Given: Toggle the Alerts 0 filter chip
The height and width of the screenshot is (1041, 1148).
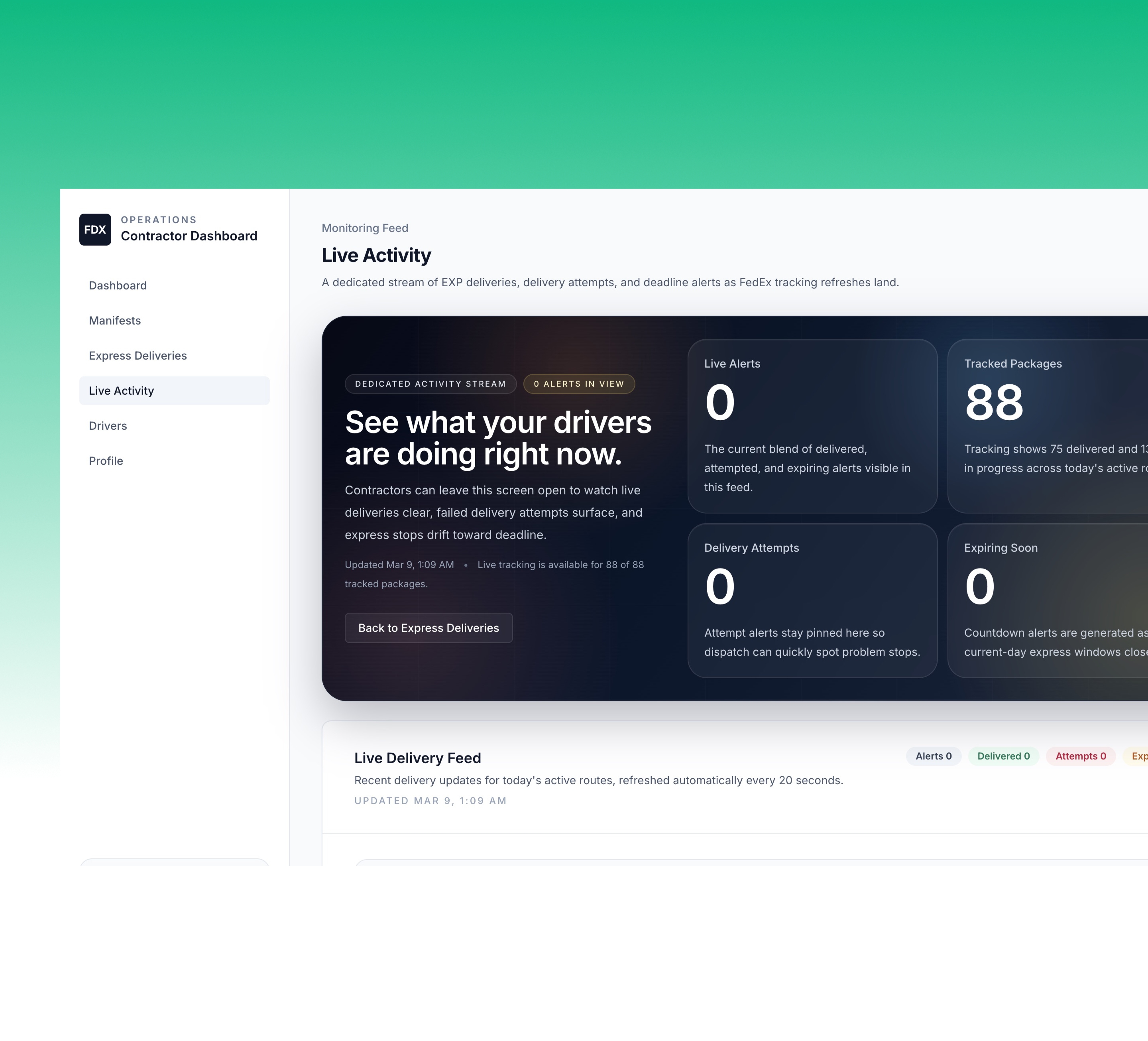Looking at the screenshot, I should (x=933, y=756).
